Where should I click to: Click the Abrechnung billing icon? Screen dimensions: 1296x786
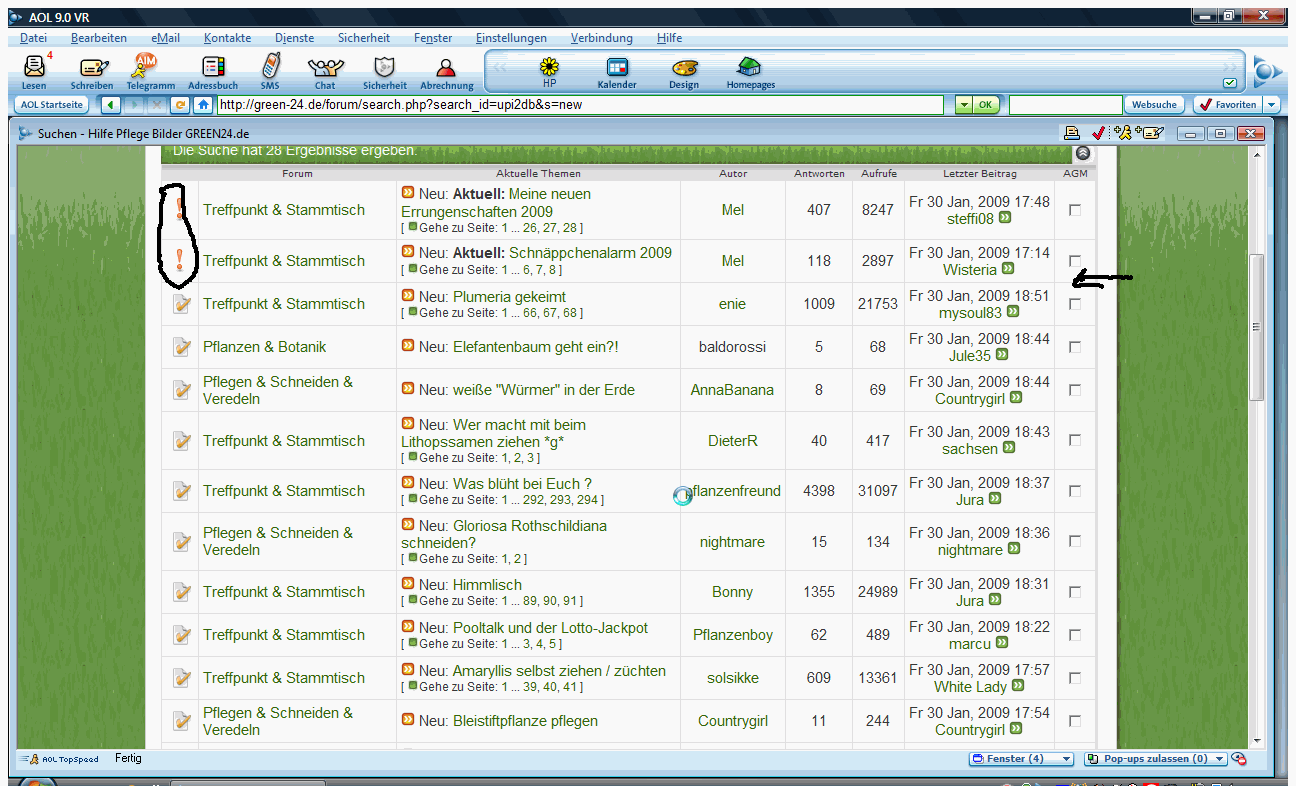pos(446,68)
